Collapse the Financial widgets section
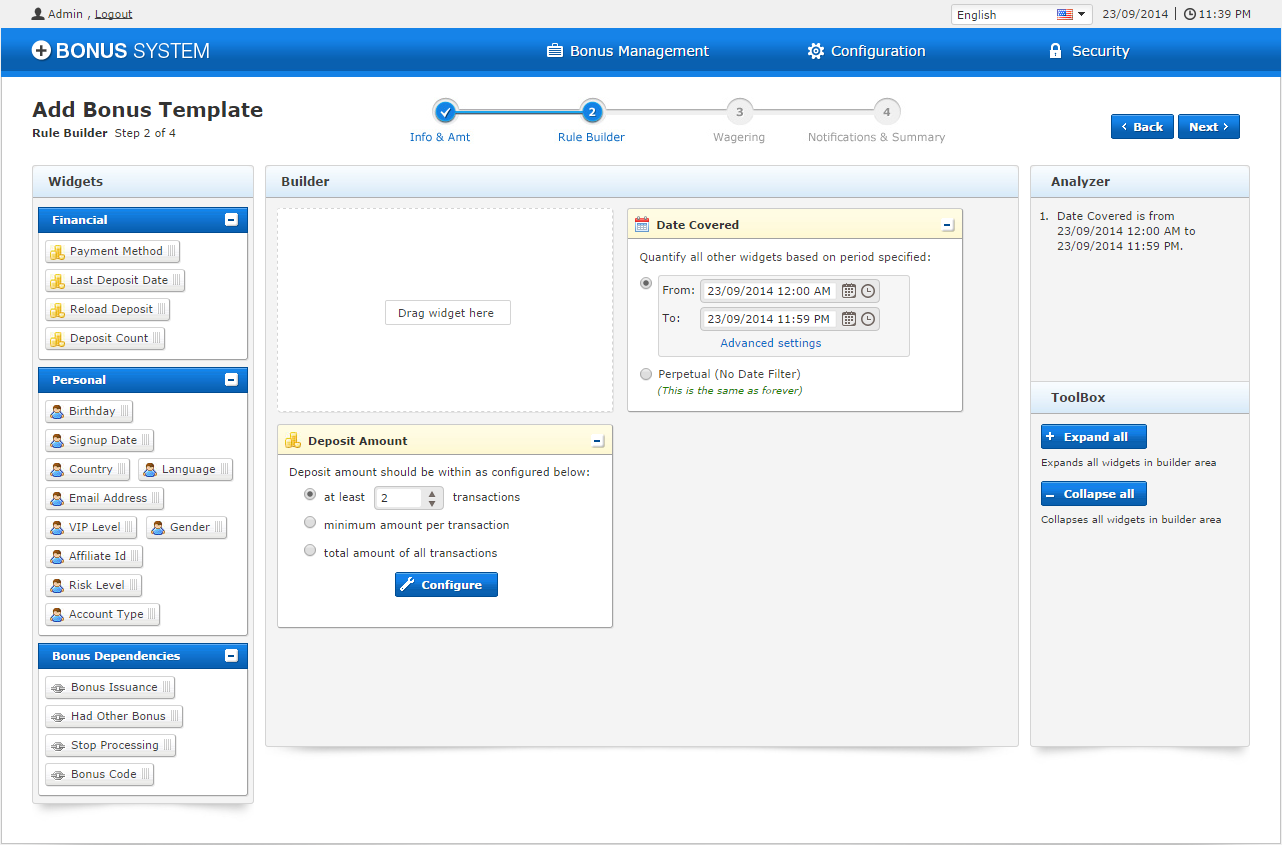Screen dimensions: 1282x845 [x=231, y=220]
